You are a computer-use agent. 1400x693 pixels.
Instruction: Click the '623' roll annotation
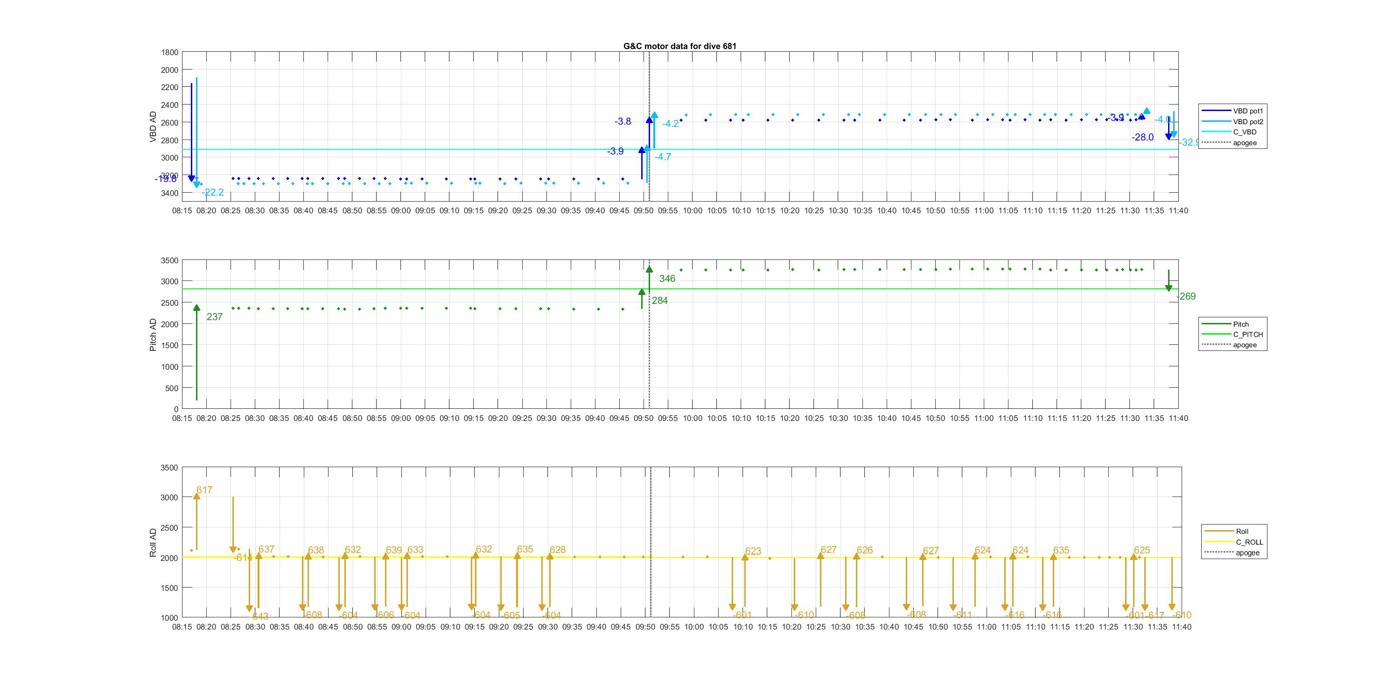[753, 552]
